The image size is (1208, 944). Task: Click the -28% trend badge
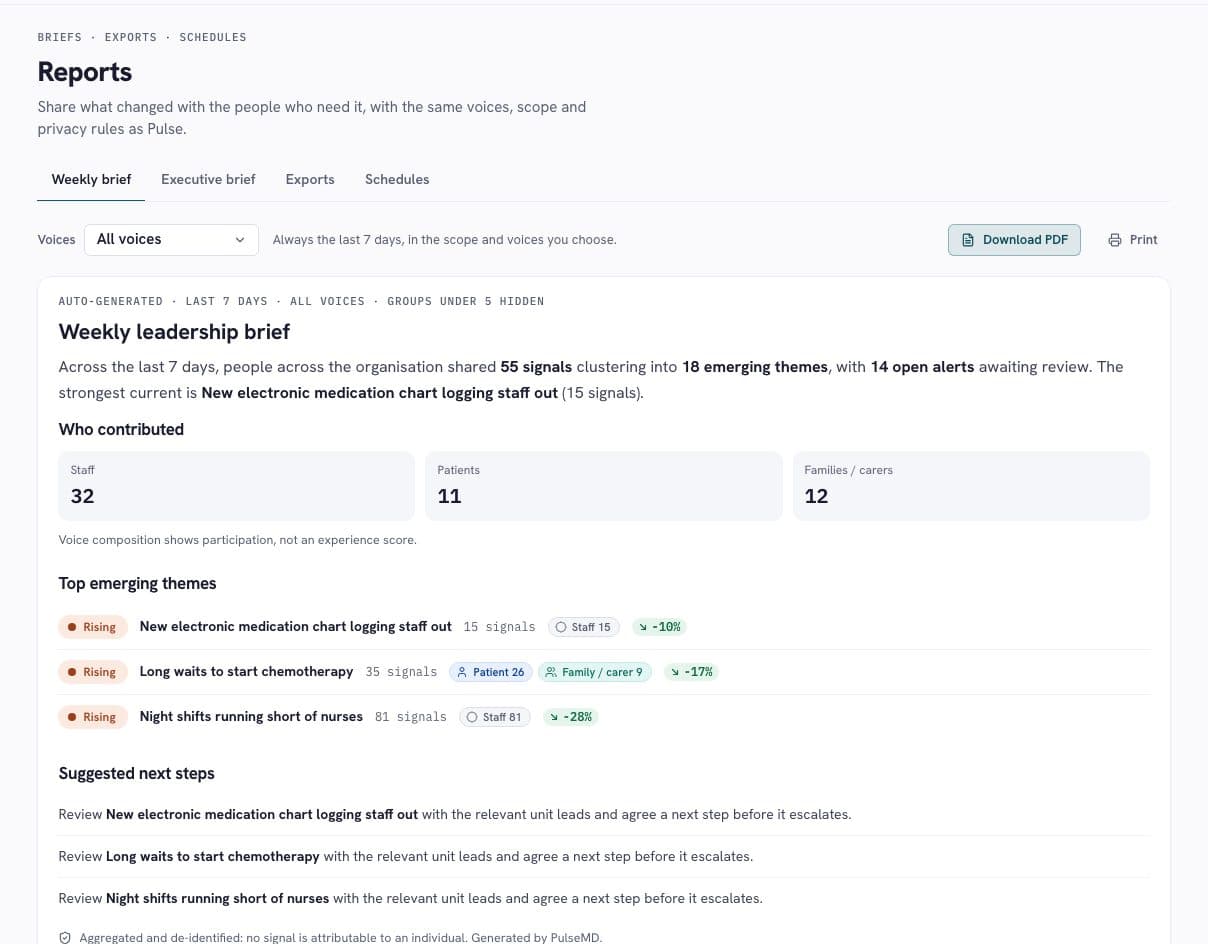(571, 717)
